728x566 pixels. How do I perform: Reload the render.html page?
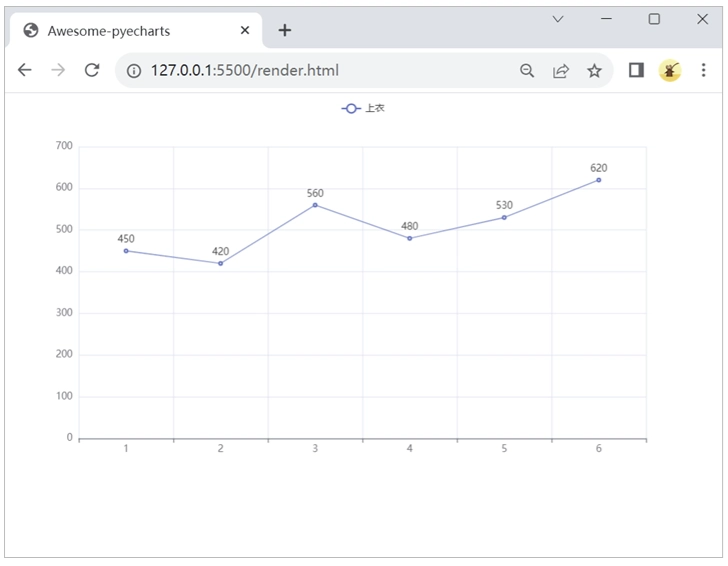[92, 70]
